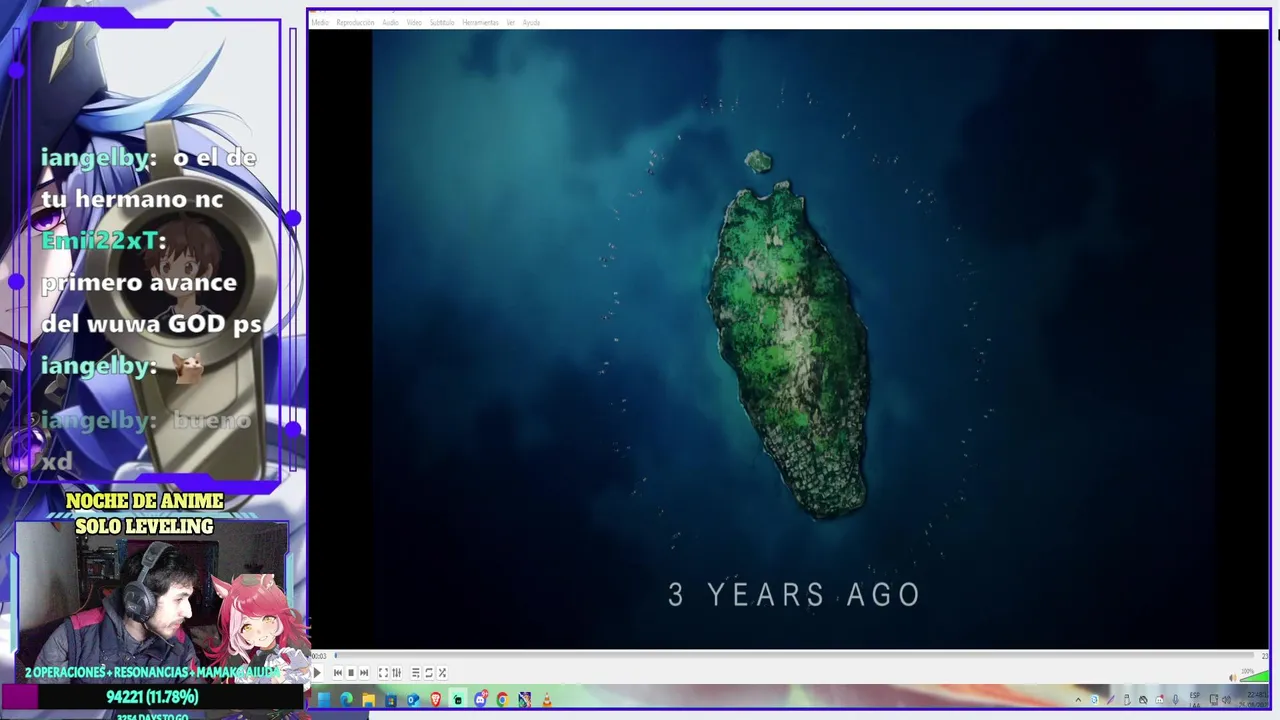The height and width of the screenshot is (720, 1280).
Task: Expand hidden system tray icons
Action: [1078, 700]
